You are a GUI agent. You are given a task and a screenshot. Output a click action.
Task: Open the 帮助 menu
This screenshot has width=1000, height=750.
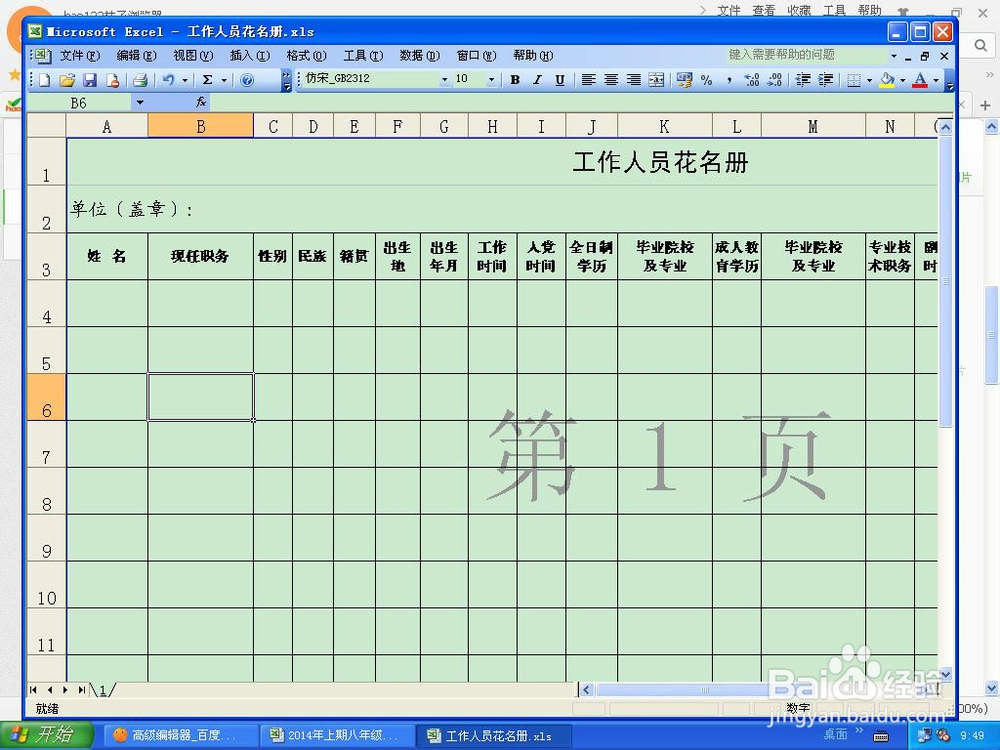(x=533, y=55)
